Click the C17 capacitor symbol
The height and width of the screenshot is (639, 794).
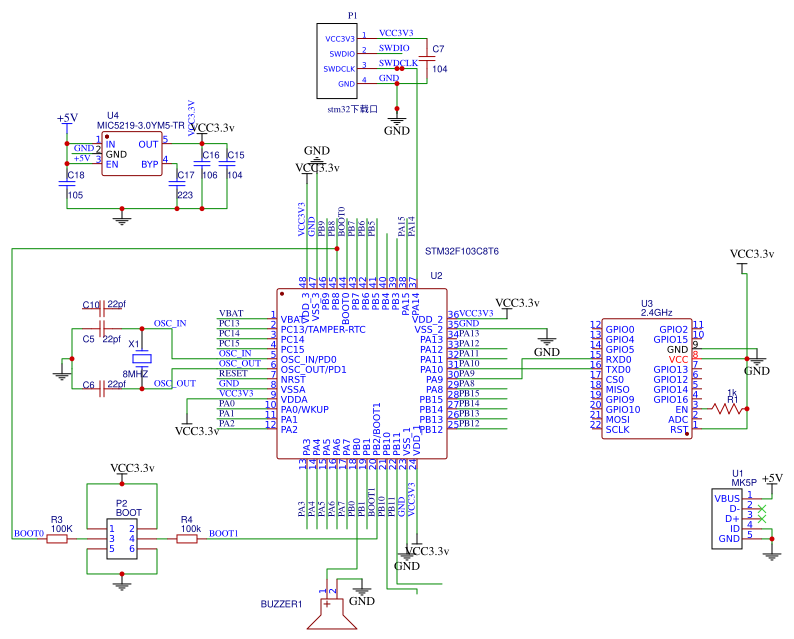click(x=177, y=184)
